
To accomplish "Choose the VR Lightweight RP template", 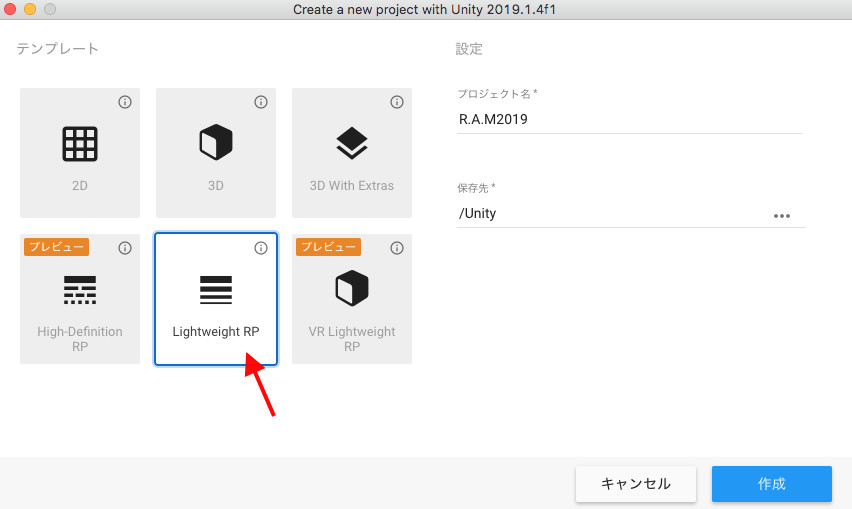I will pos(352,299).
